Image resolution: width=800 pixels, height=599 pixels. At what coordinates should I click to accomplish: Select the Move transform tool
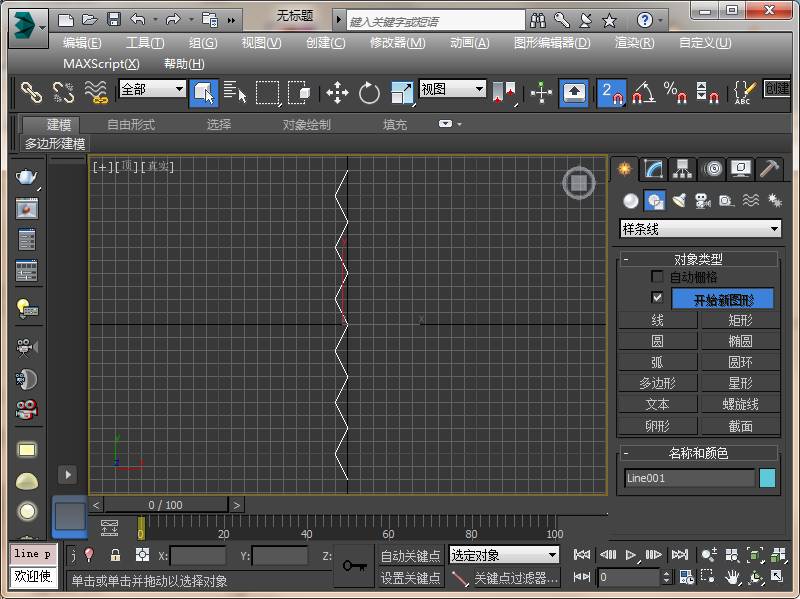(x=337, y=93)
